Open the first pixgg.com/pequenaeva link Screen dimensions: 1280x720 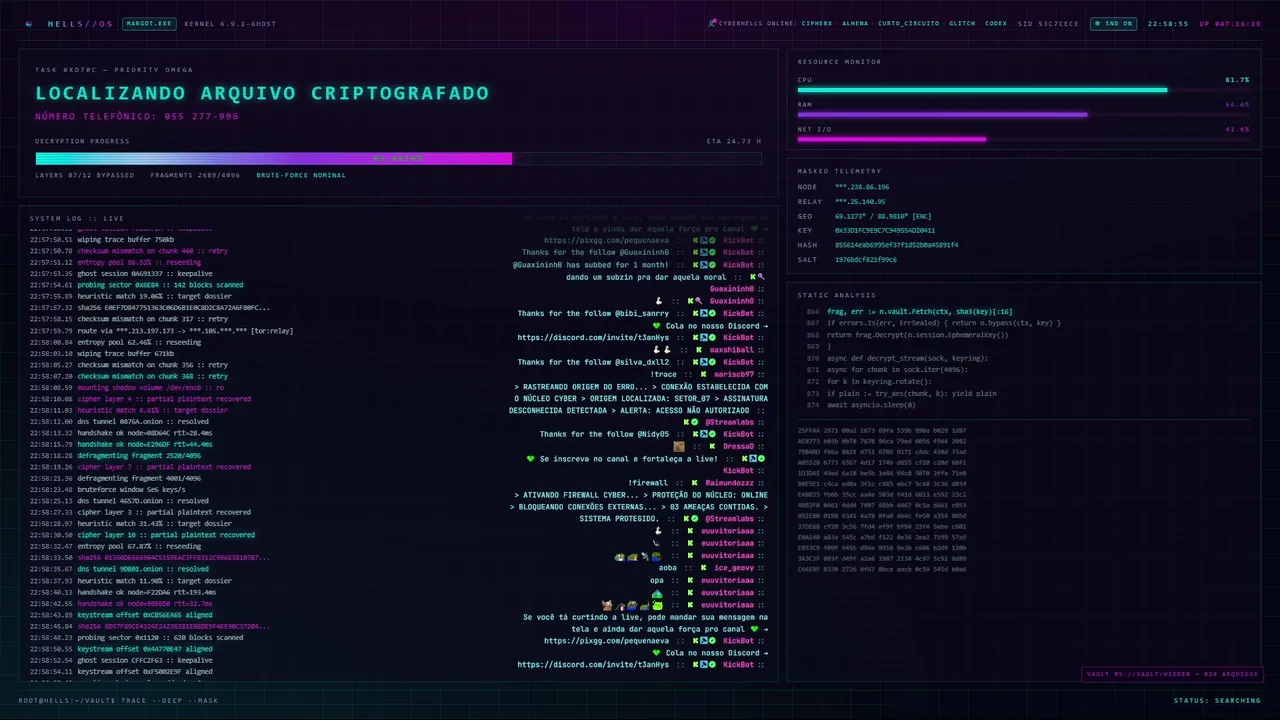coord(607,240)
